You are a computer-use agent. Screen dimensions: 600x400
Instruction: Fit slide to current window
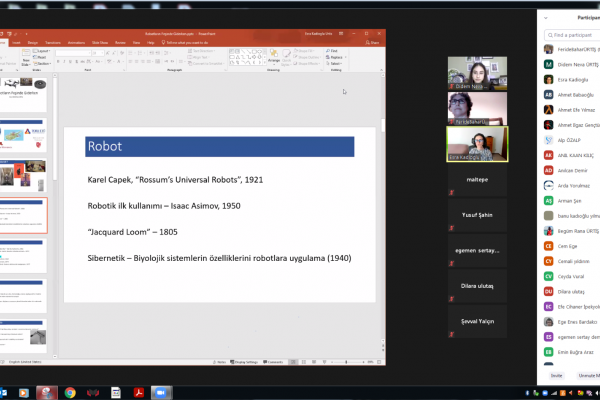tap(379, 362)
